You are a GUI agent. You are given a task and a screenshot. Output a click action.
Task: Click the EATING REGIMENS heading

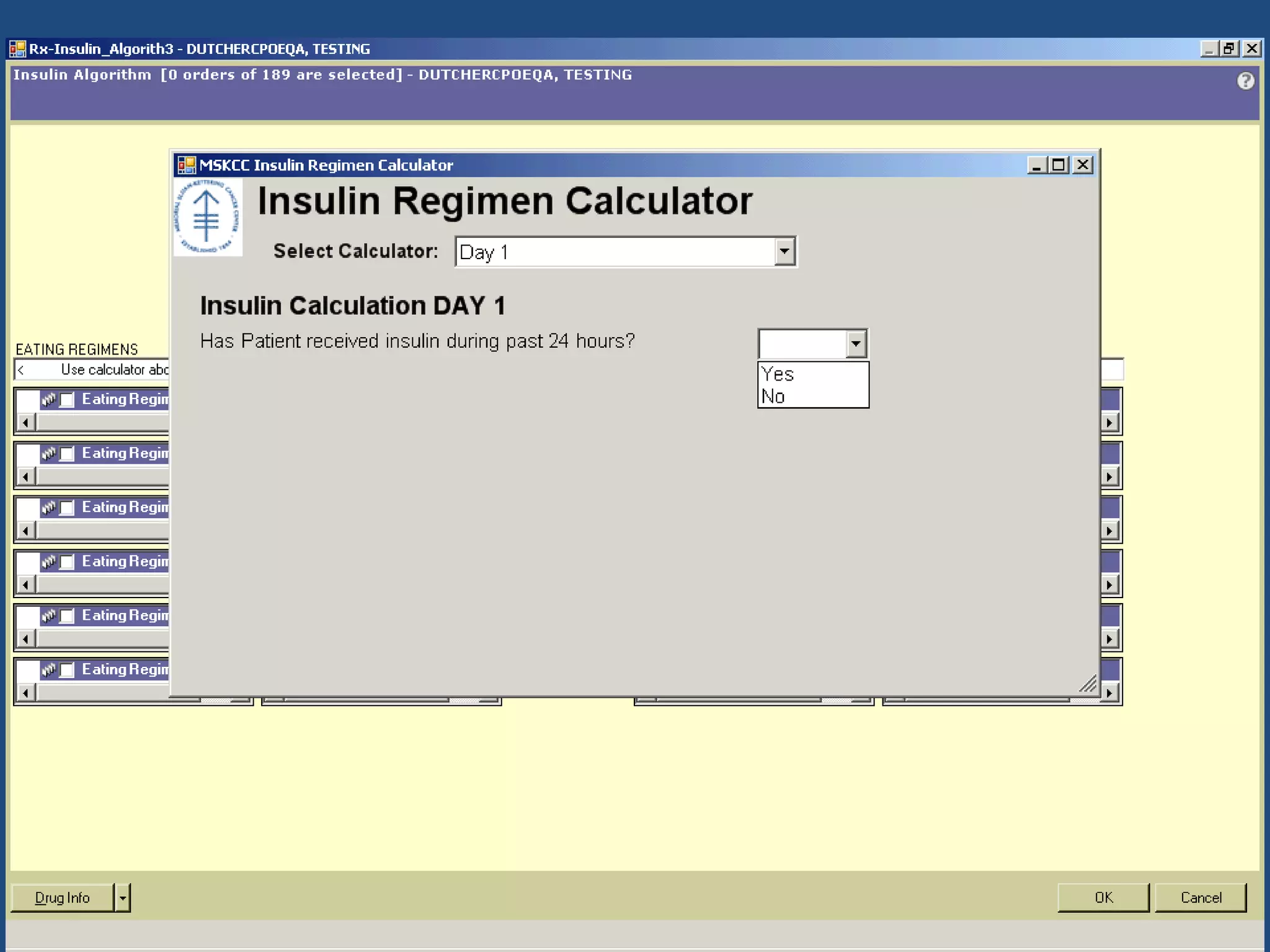point(77,349)
